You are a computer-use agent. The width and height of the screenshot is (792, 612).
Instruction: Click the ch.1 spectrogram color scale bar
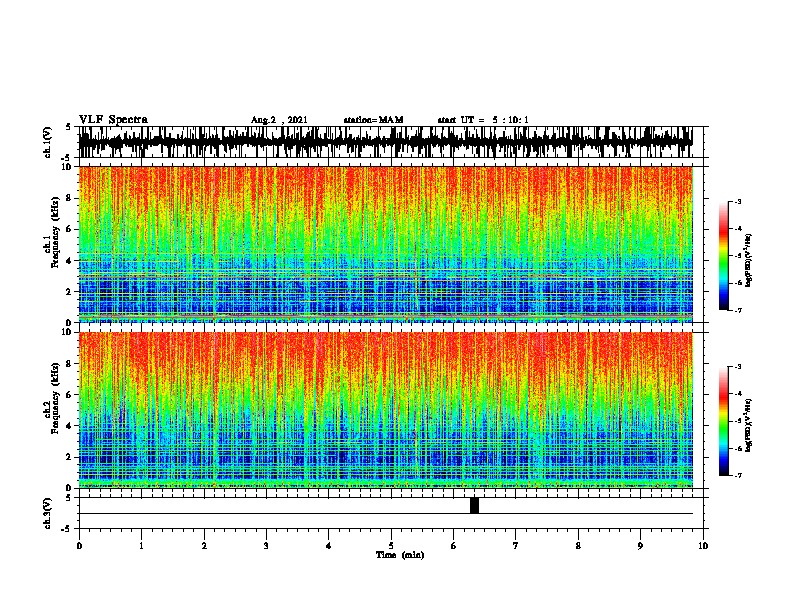(x=724, y=256)
